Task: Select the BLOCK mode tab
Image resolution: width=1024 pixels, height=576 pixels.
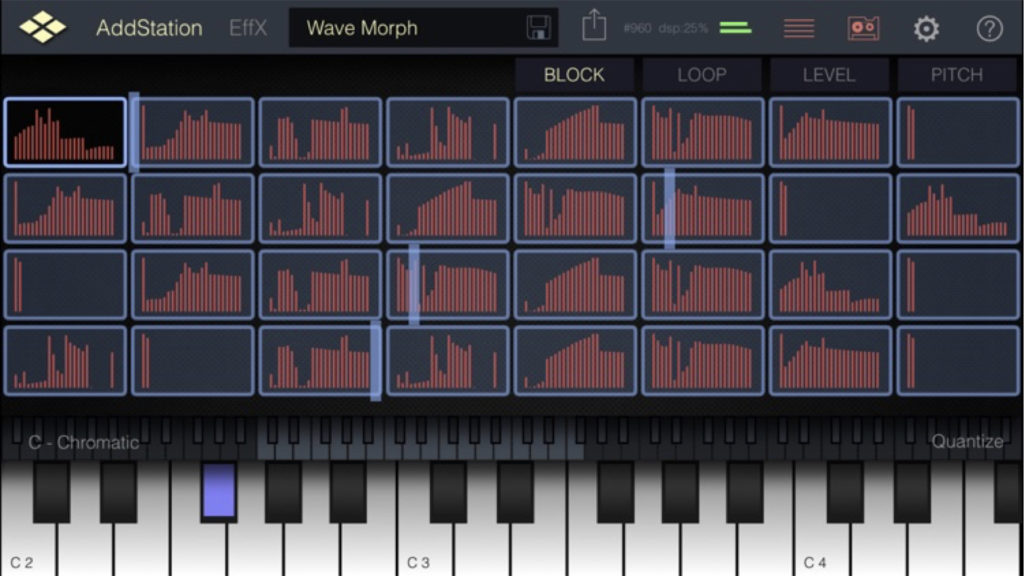Action: point(574,75)
